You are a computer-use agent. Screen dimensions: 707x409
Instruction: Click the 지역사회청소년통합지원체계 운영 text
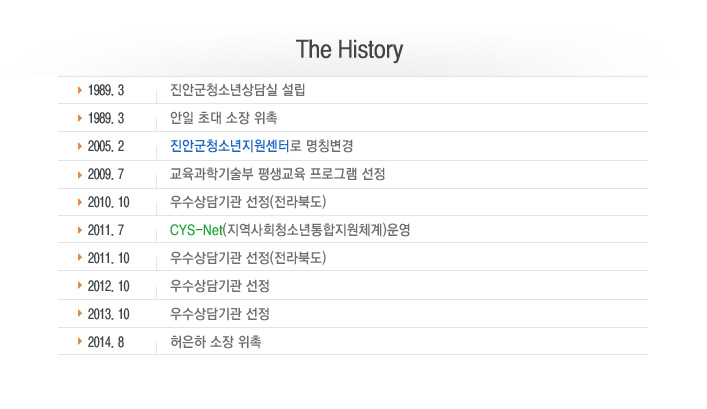317,230
